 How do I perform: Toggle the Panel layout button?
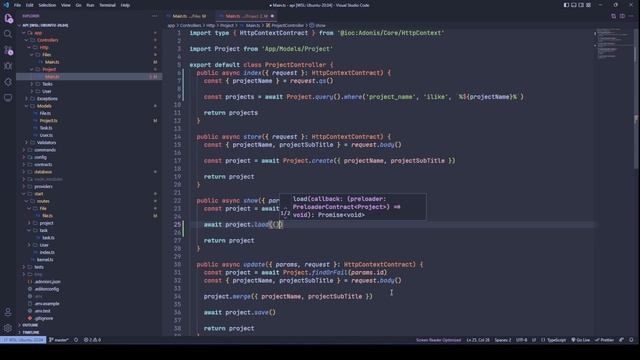point(574,5)
